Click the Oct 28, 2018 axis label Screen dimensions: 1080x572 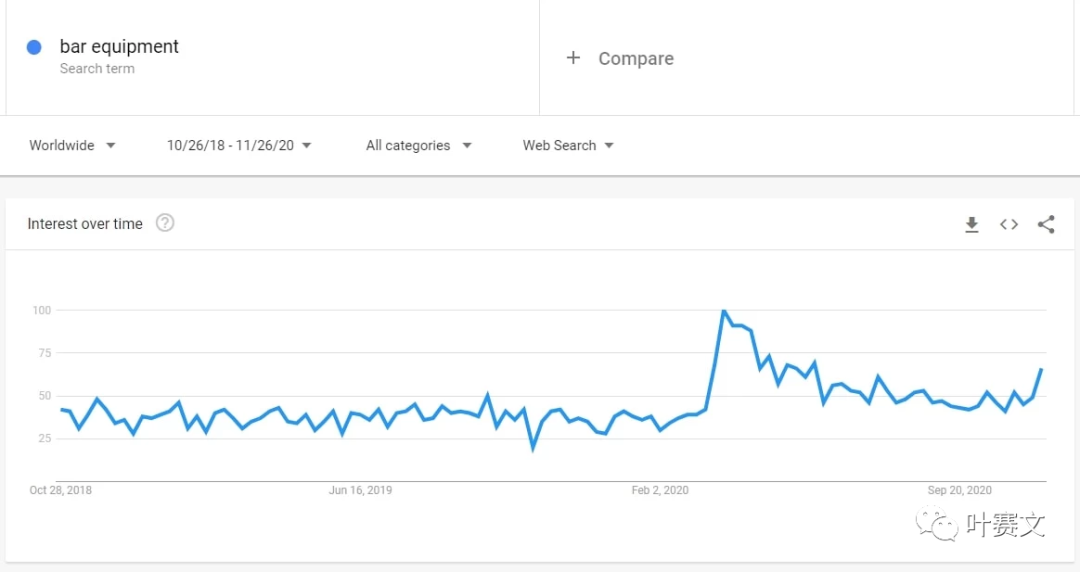pos(61,490)
